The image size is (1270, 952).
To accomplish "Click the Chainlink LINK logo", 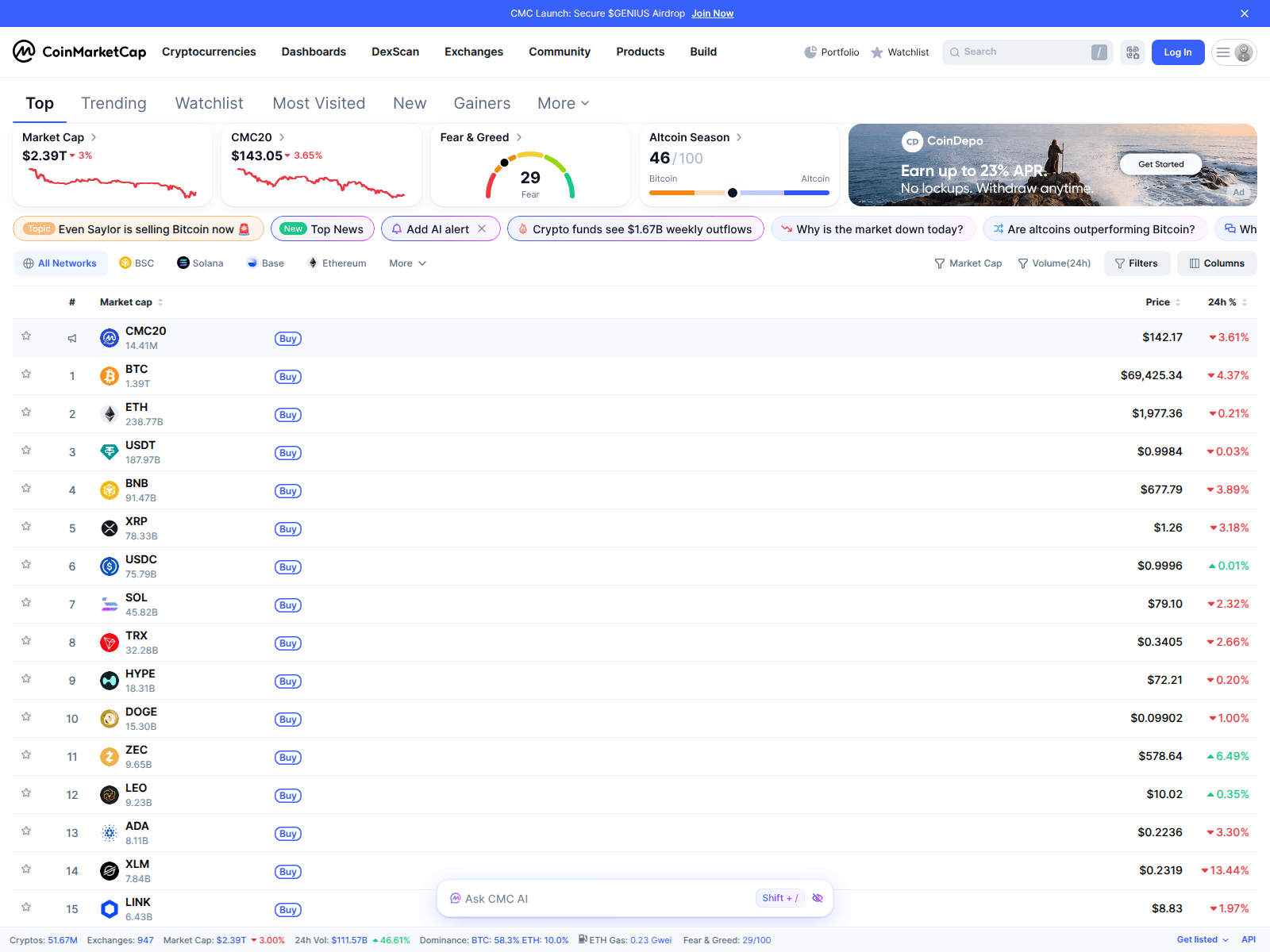I will click(x=110, y=909).
